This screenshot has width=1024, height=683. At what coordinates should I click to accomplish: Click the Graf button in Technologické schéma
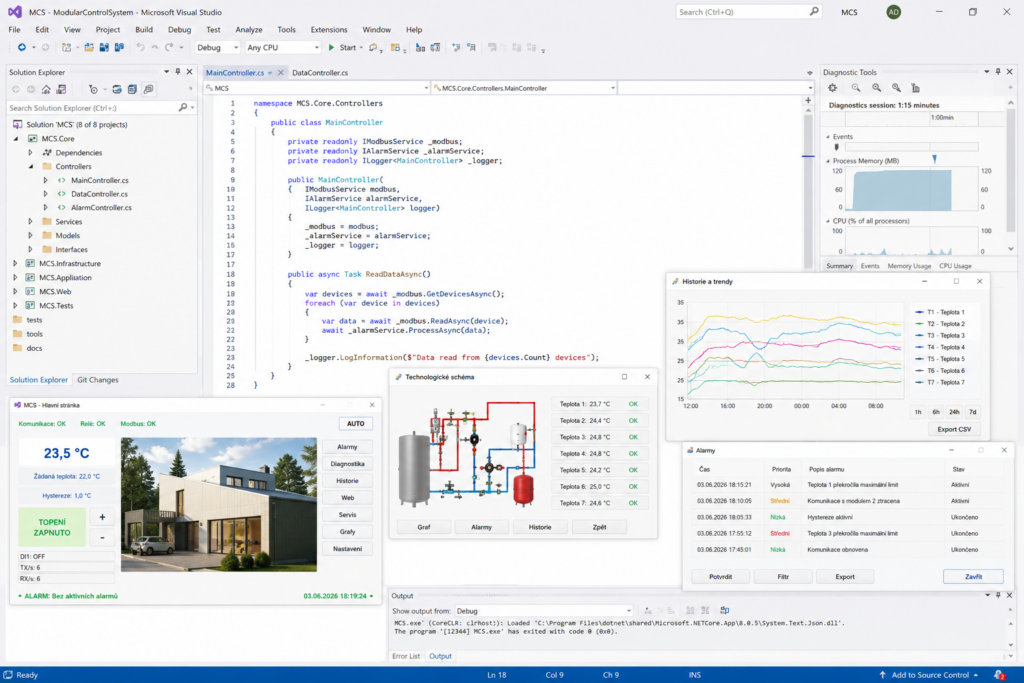[x=424, y=527]
